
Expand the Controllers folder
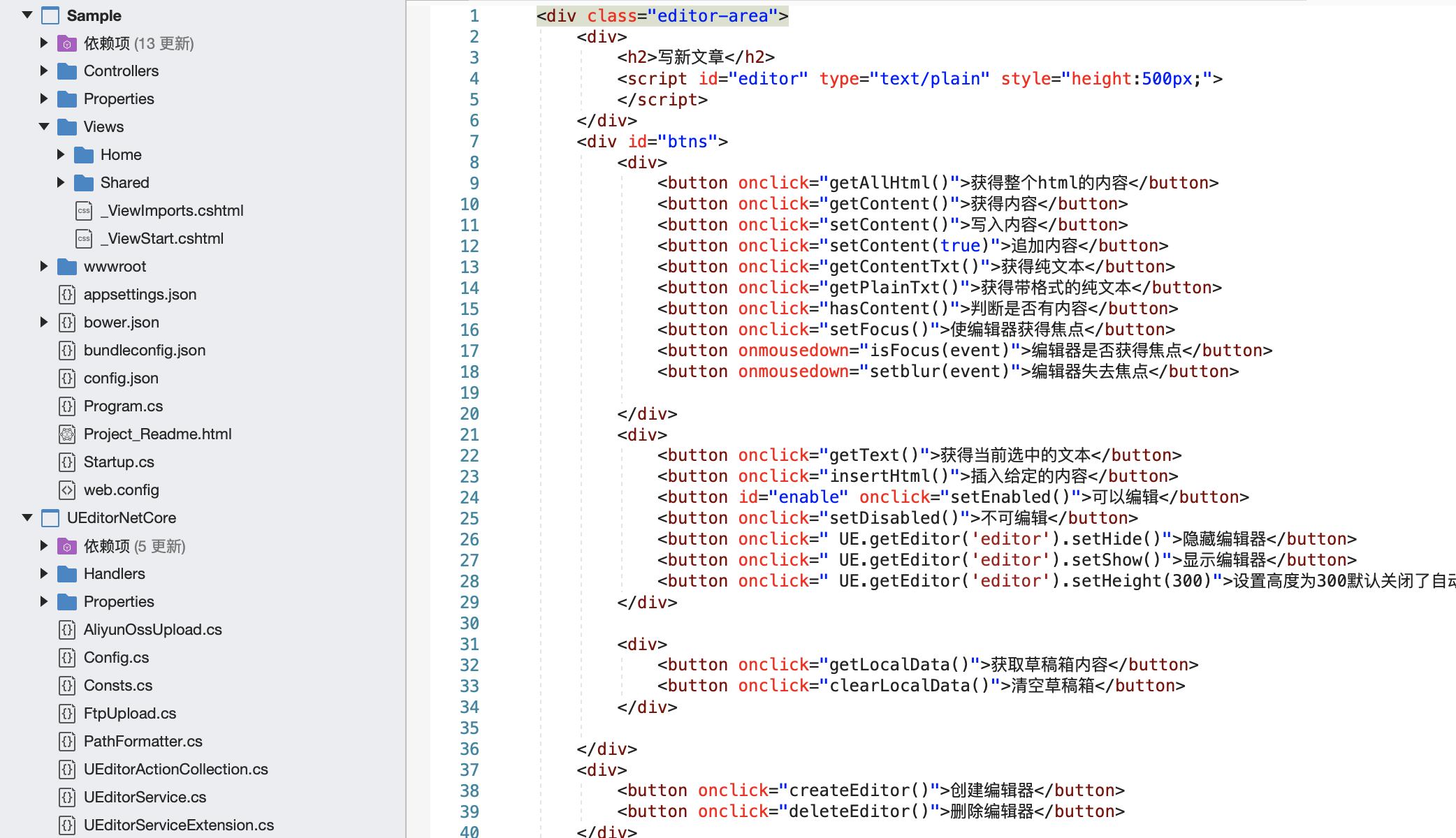tap(44, 71)
